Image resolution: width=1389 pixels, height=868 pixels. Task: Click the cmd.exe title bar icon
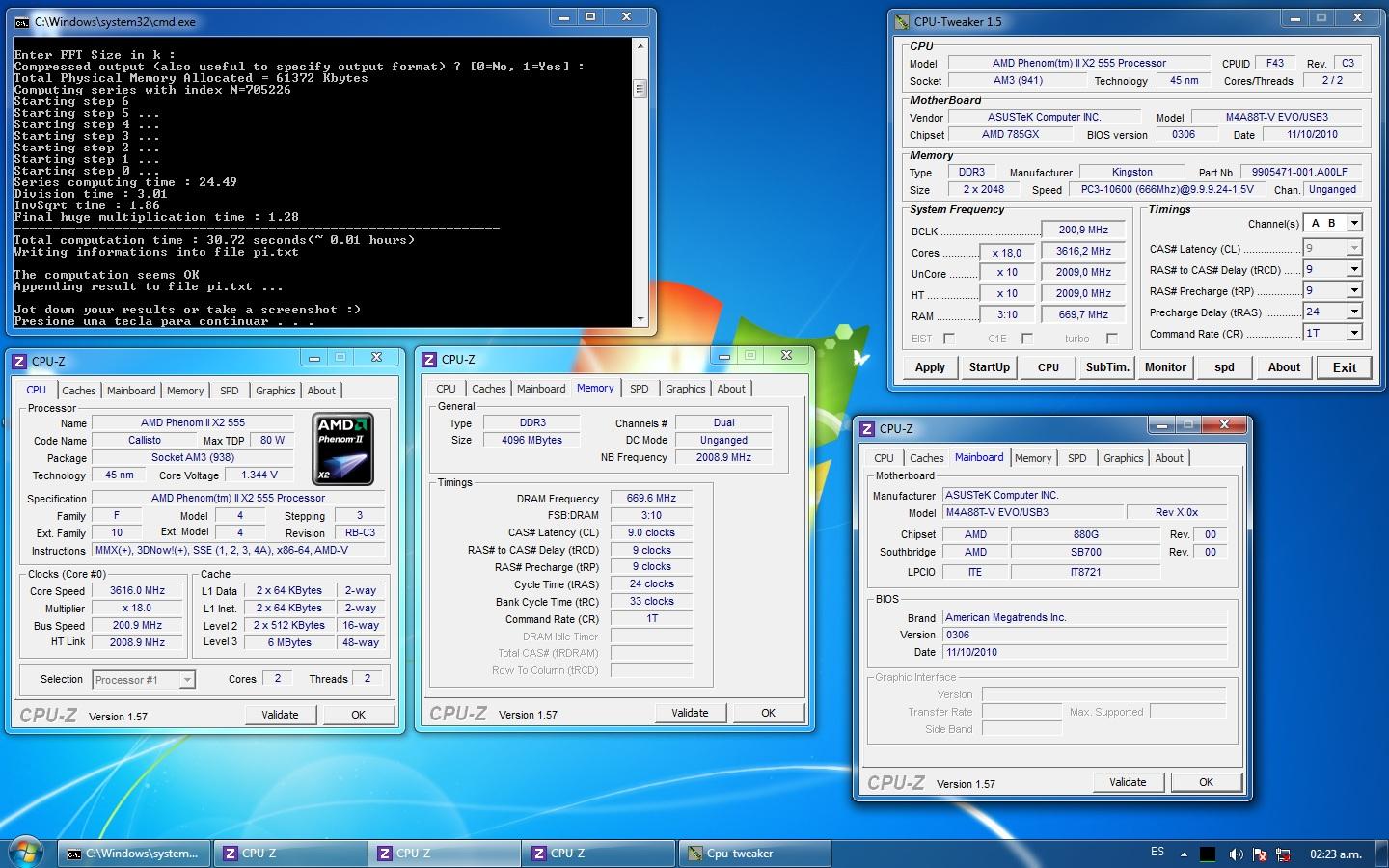point(22,21)
